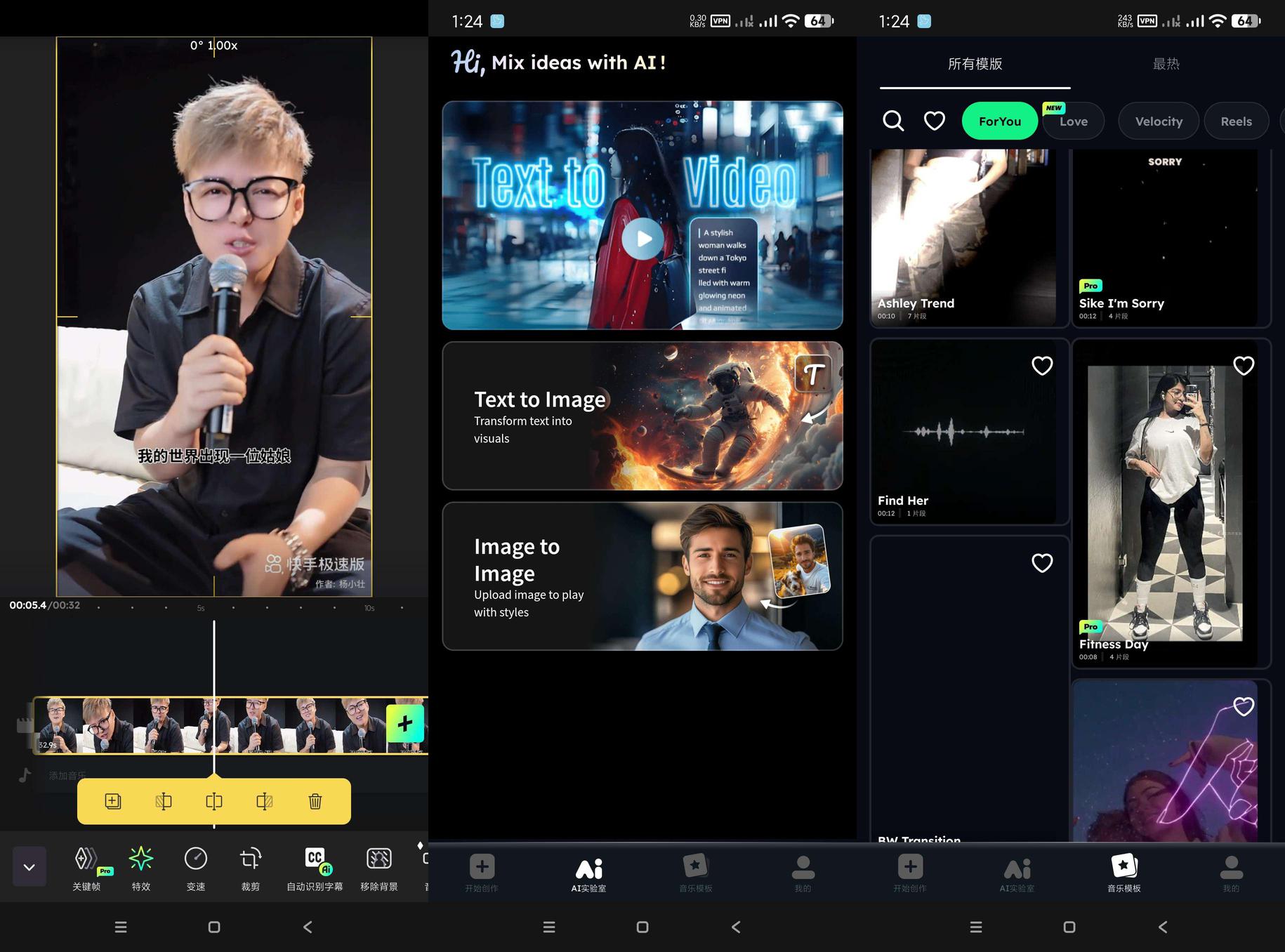Switch to the 最热 tab
The image size is (1285, 952).
[x=1166, y=64]
